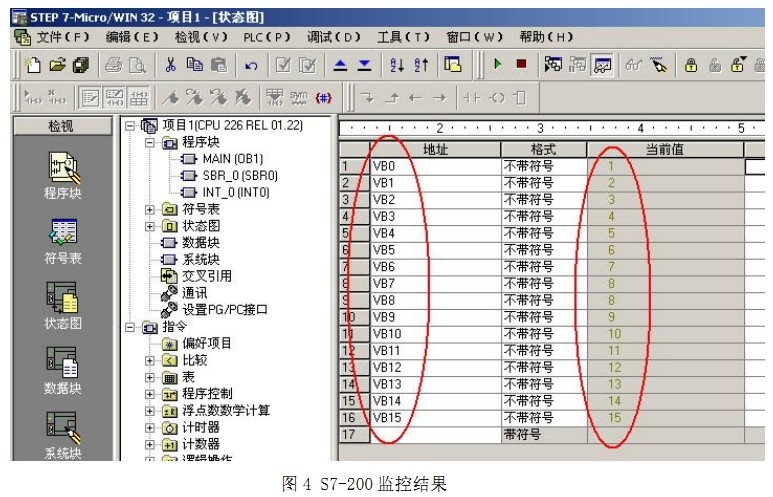Click the VB10 address cell
This screenshot has width=773, height=497.
[x=435, y=334]
